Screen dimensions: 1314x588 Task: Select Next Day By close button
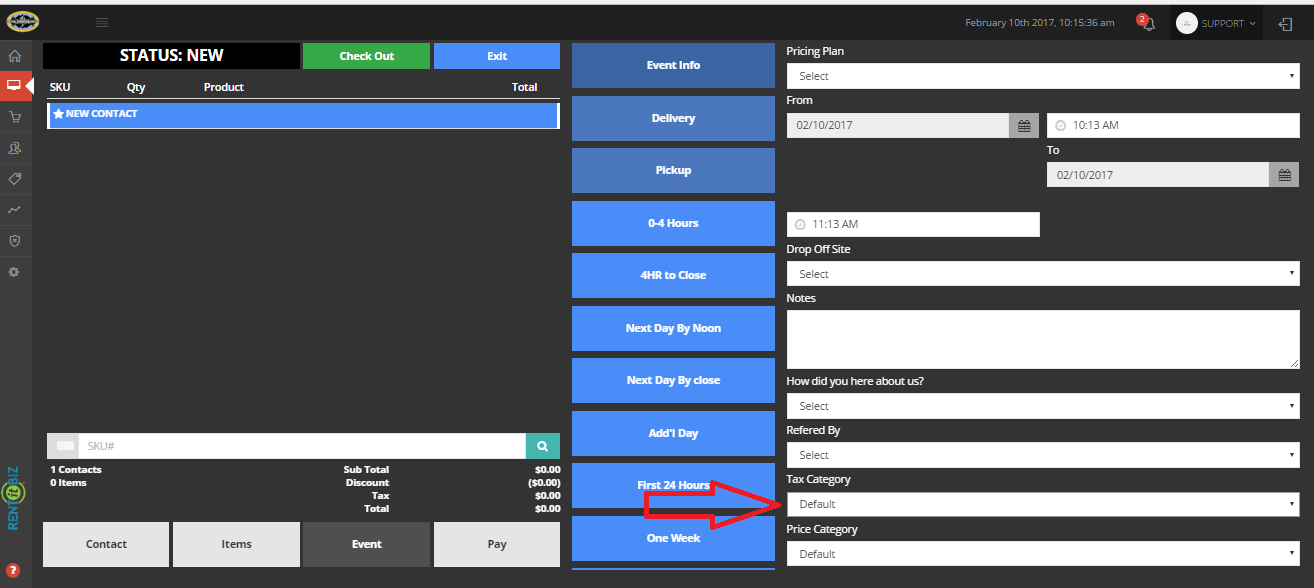coord(673,380)
